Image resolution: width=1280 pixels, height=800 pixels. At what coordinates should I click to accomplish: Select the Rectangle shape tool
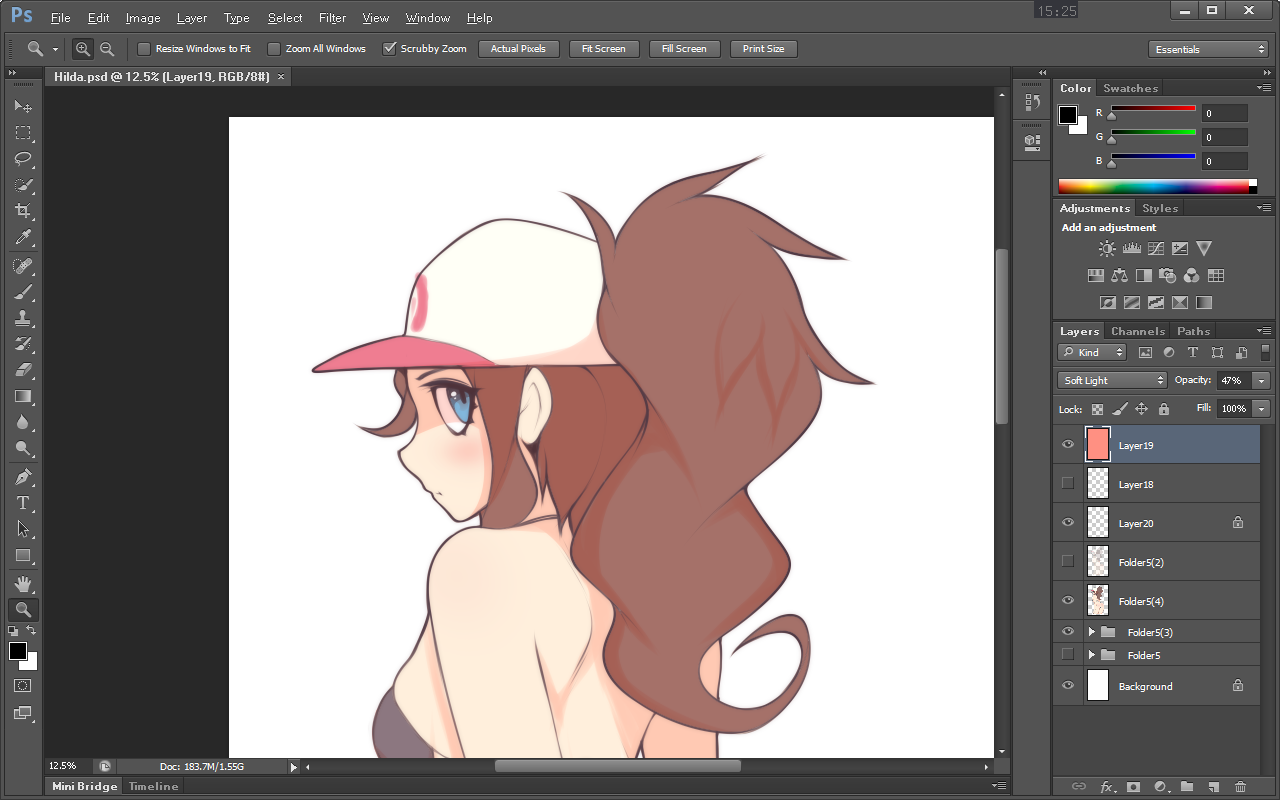point(22,556)
